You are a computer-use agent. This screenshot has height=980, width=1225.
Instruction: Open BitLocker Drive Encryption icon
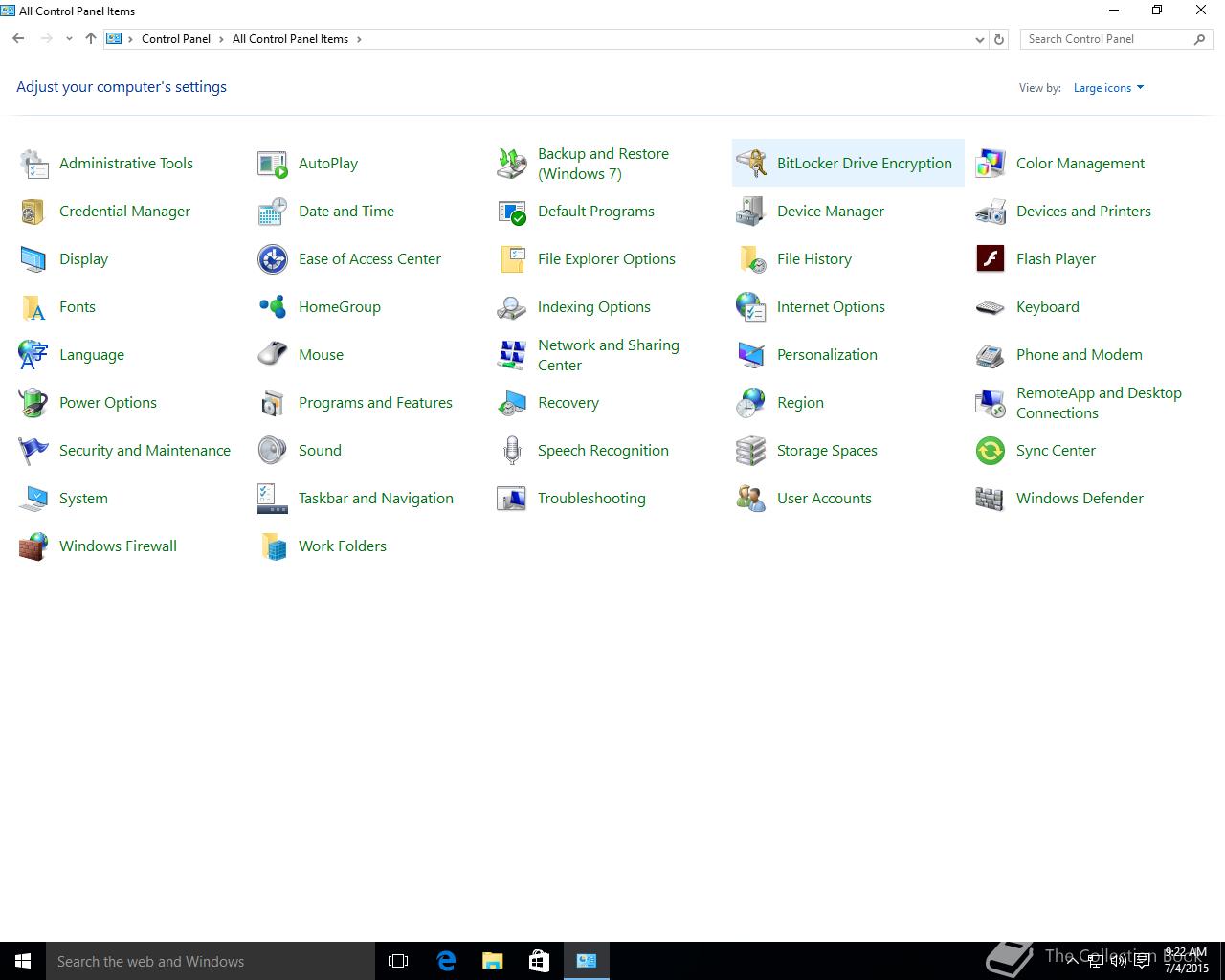pos(751,164)
